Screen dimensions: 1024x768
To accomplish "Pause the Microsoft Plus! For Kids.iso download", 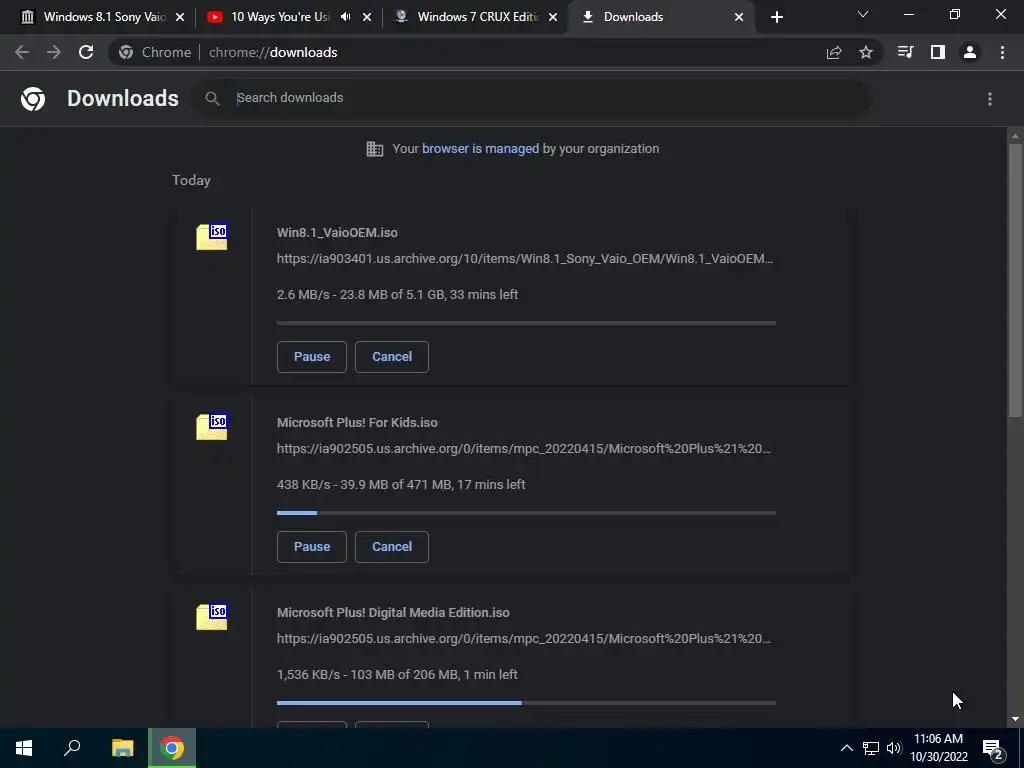I will 312,547.
